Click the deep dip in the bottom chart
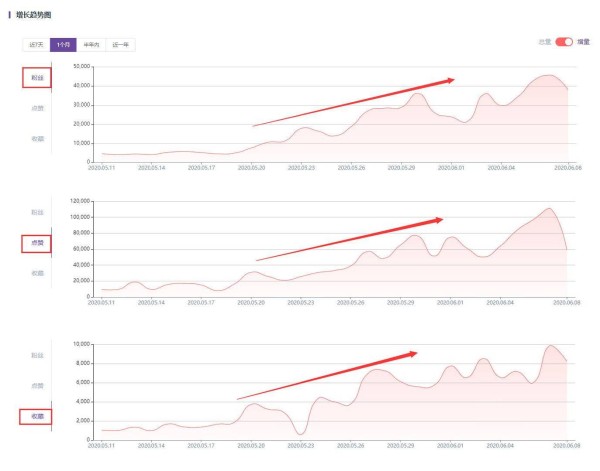This screenshot has height=471, width=600. pos(300,433)
